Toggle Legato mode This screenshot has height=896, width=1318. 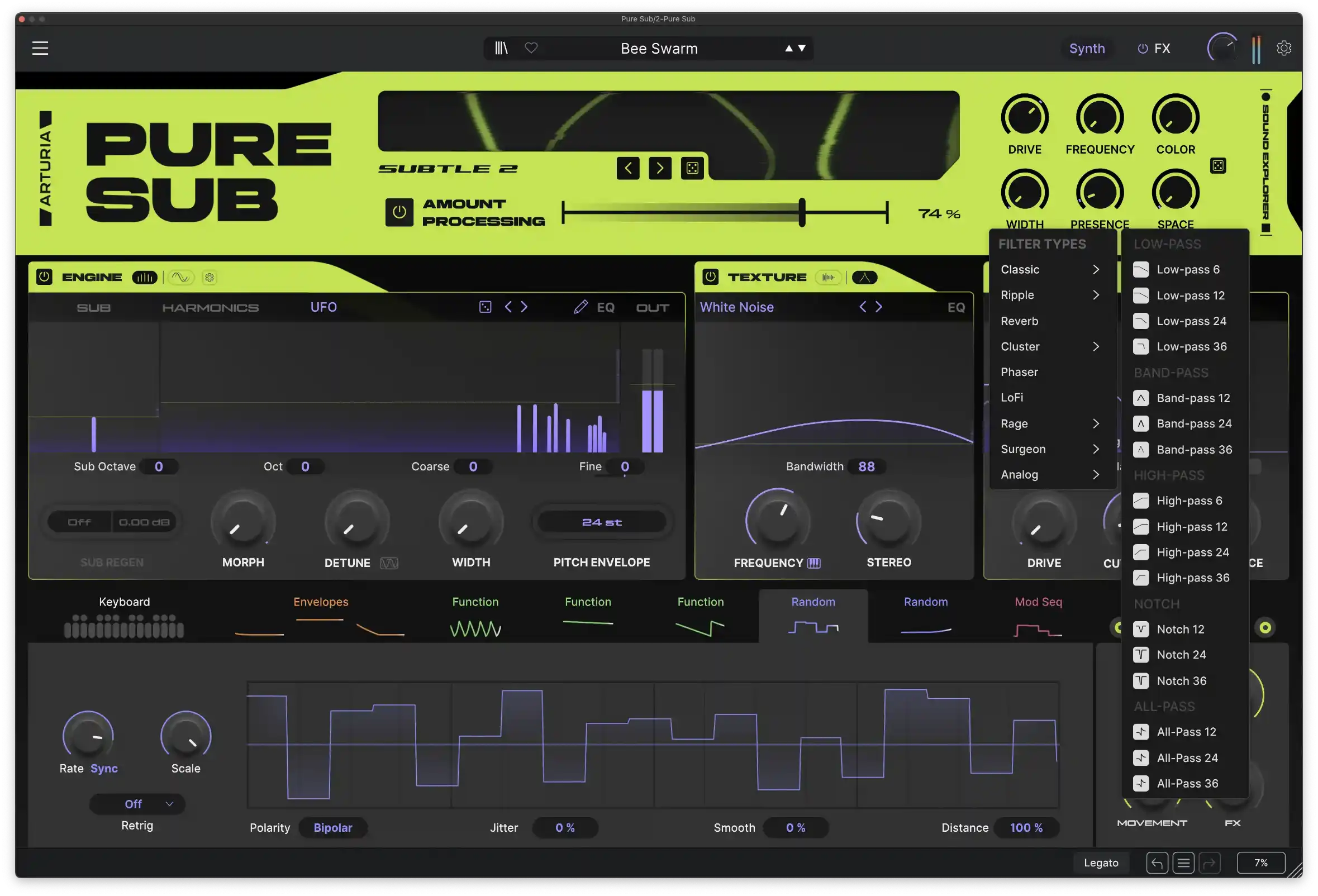pyautogui.click(x=1101, y=863)
